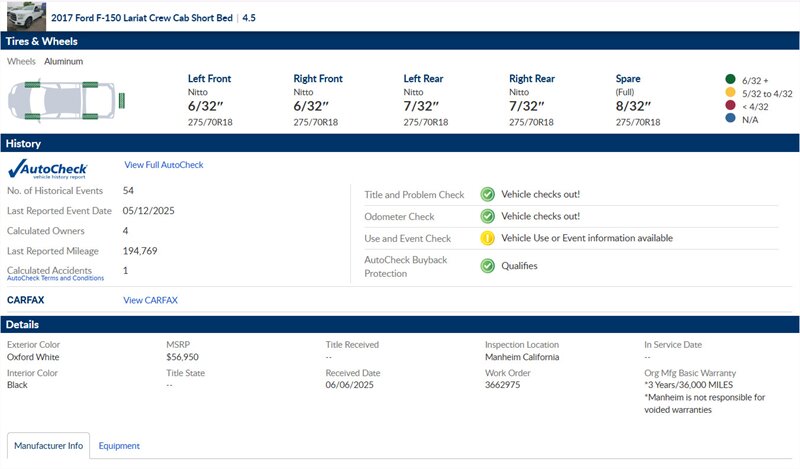Click the green 6/32+ legend dot
This screenshot has height=469, width=800.
pos(729,79)
